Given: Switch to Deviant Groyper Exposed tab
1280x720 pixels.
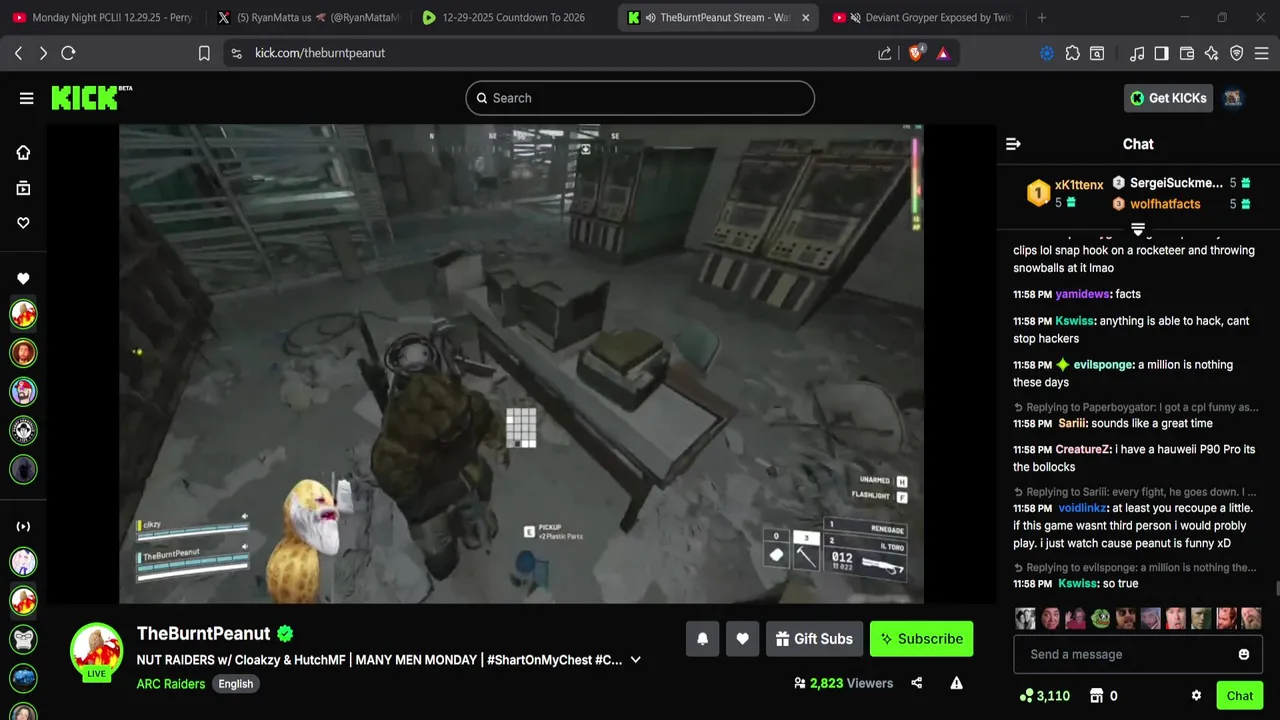Looking at the screenshot, I should pyautogui.click(x=923, y=17).
